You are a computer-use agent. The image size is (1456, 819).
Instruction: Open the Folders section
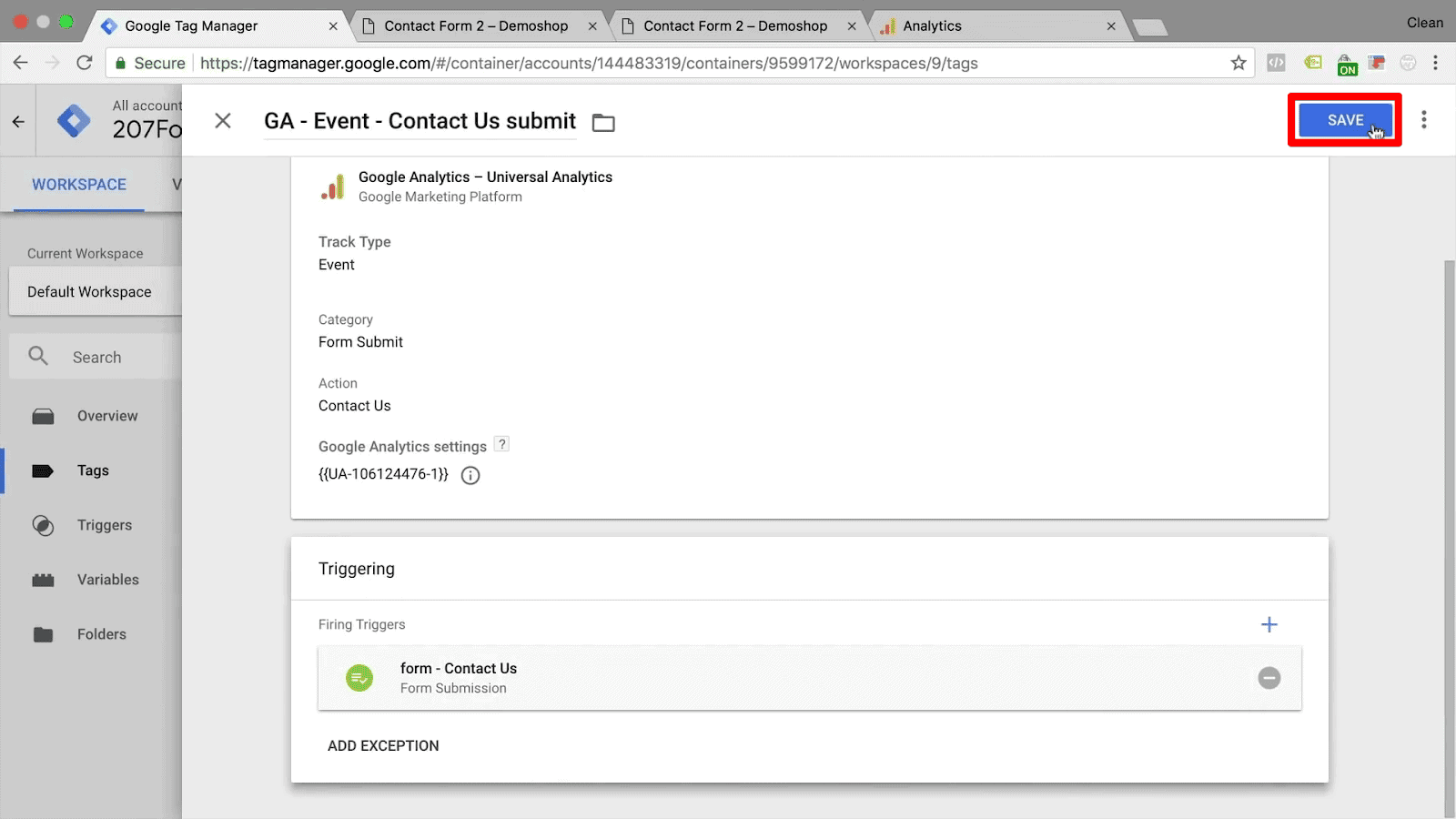(101, 634)
